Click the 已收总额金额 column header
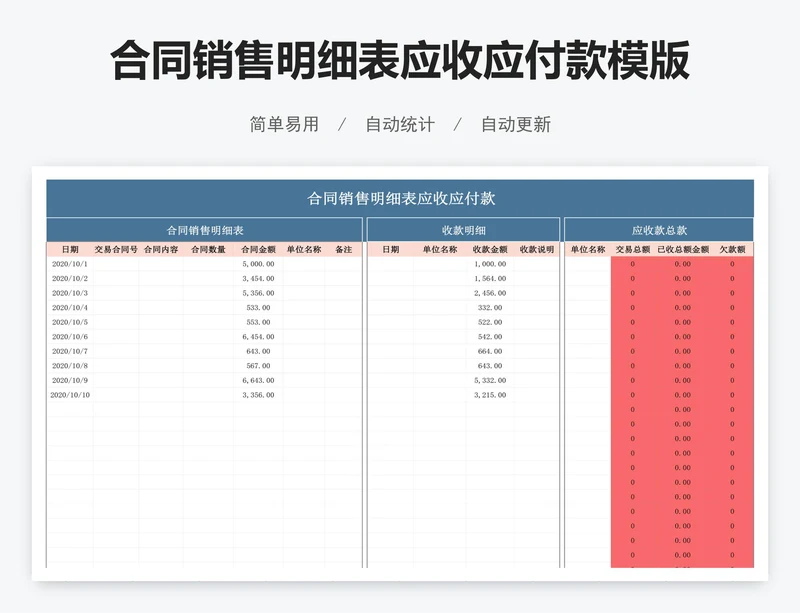Screen dimensions: 800x613 coord(682,250)
